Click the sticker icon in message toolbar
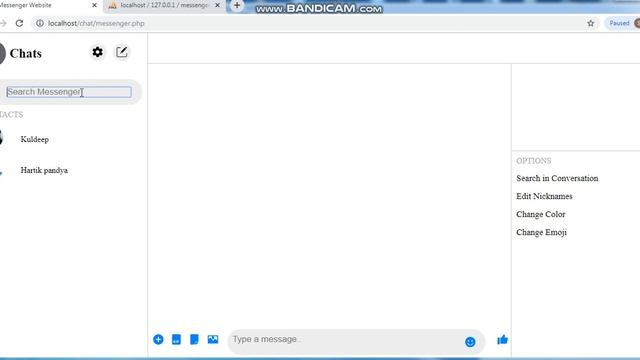The height and width of the screenshot is (360, 640). 194,339
